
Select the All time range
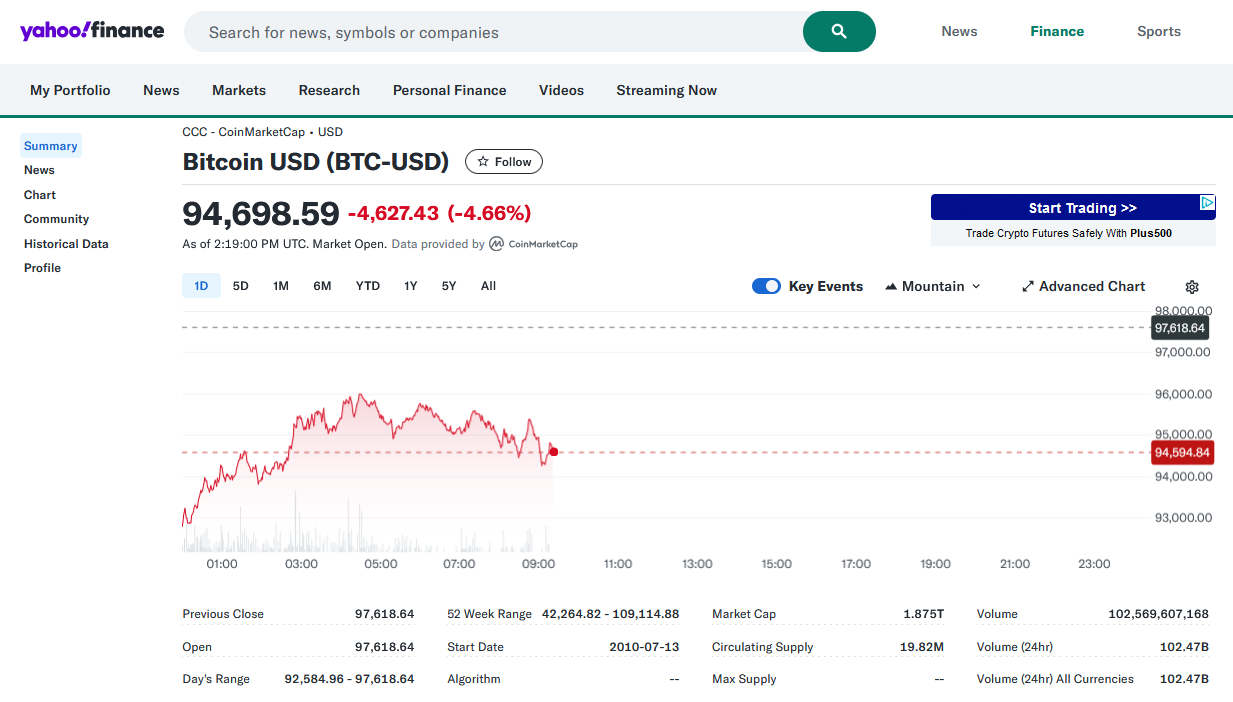[x=488, y=286]
